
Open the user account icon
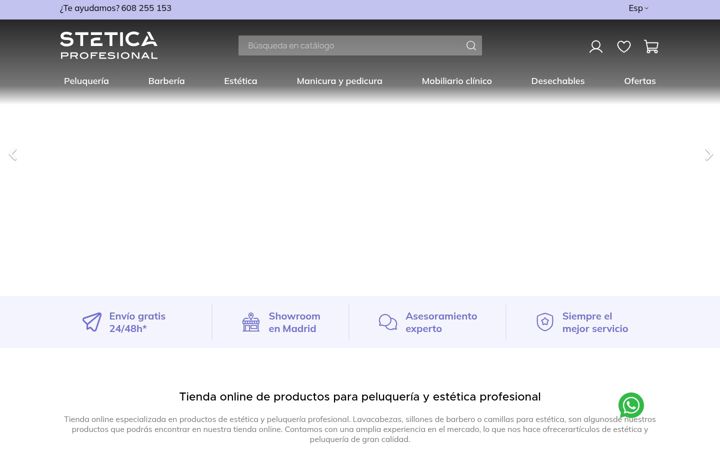click(x=596, y=46)
